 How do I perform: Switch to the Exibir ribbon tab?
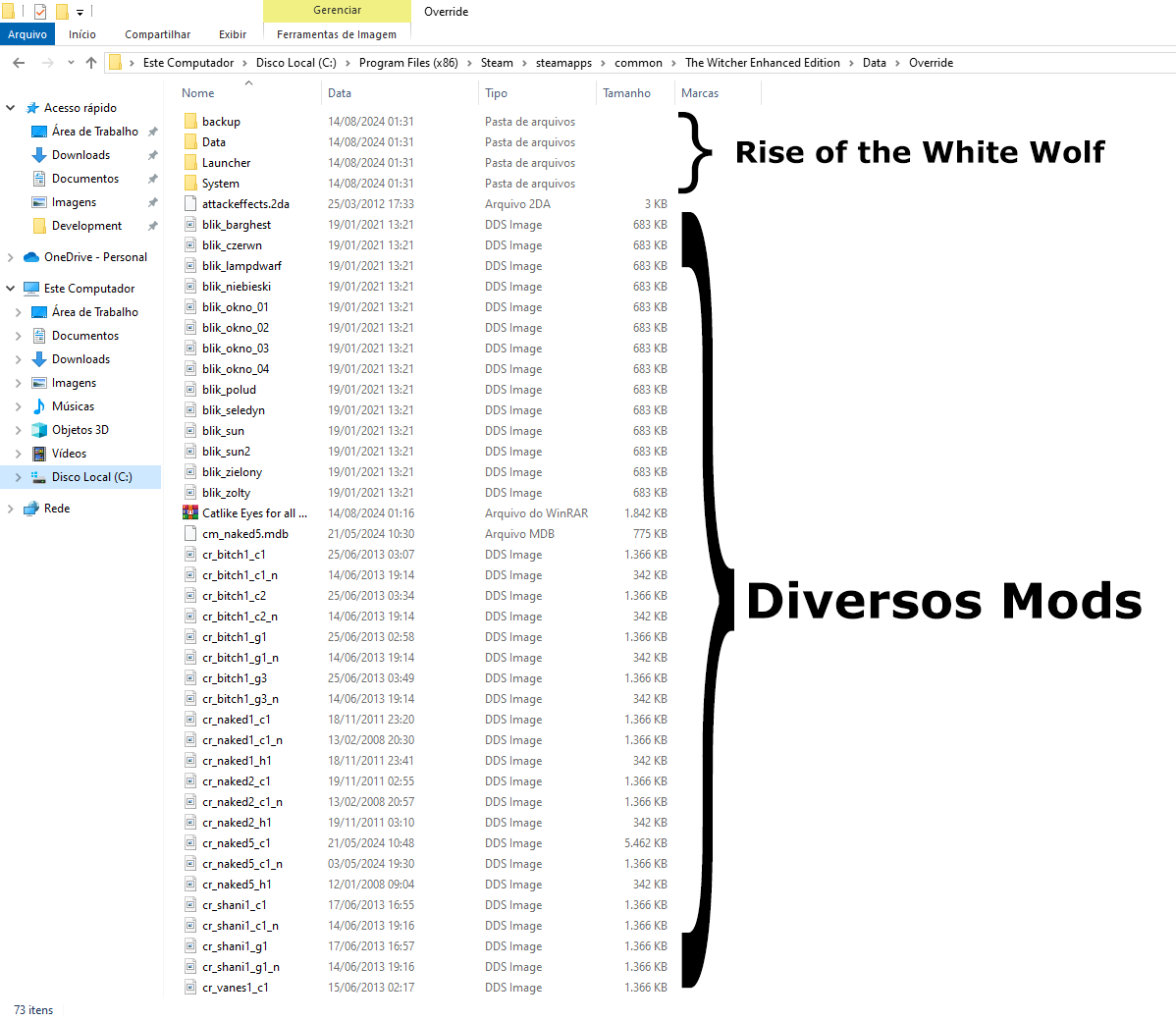pos(233,34)
